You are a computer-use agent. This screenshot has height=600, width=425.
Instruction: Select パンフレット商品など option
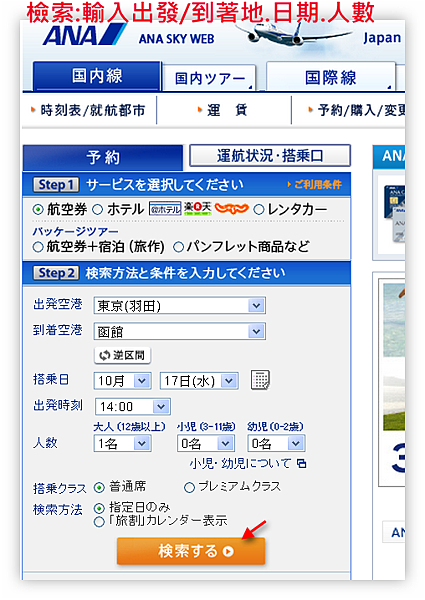pos(178,247)
